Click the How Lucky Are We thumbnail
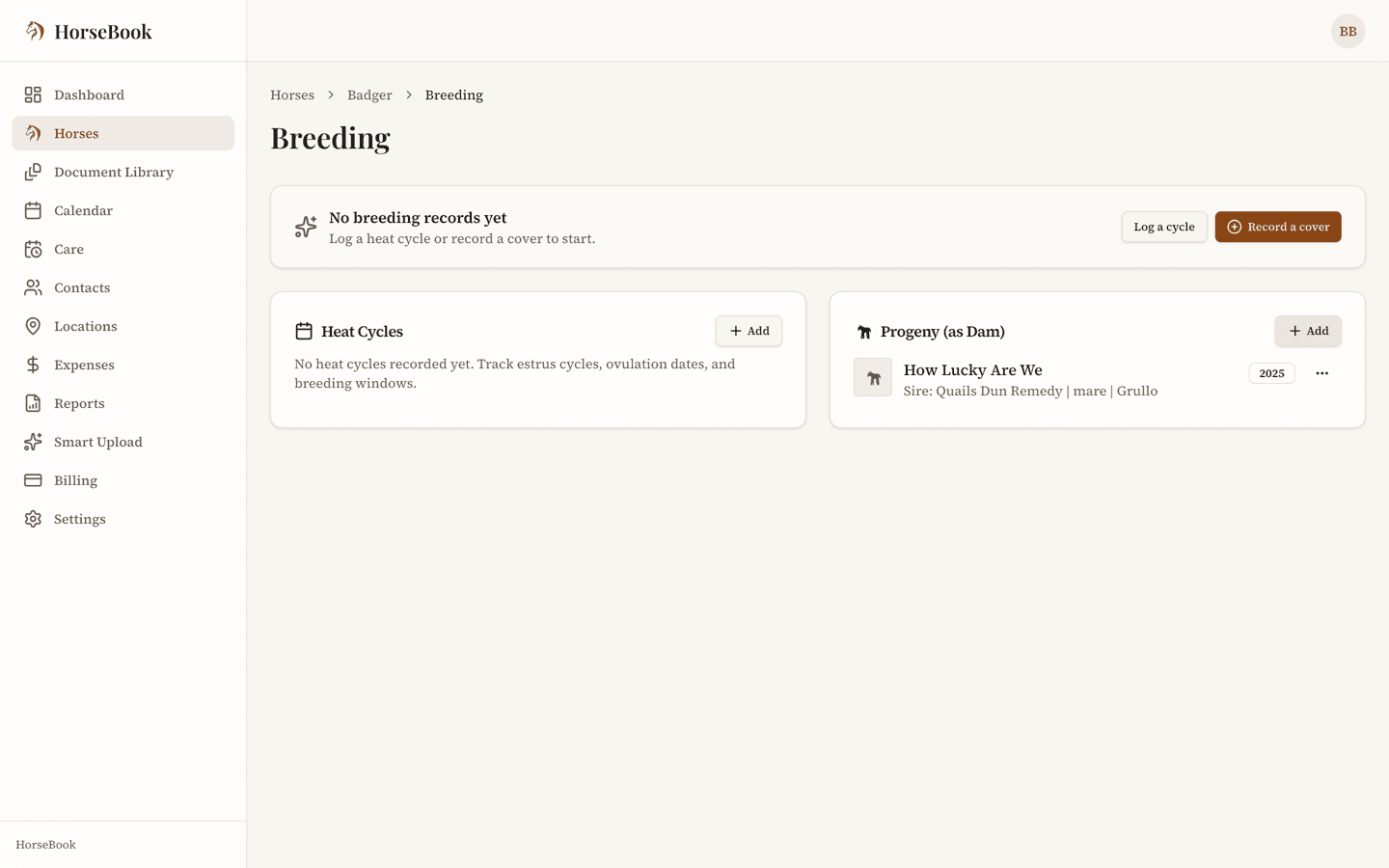The image size is (1389, 868). tap(873, 377)
